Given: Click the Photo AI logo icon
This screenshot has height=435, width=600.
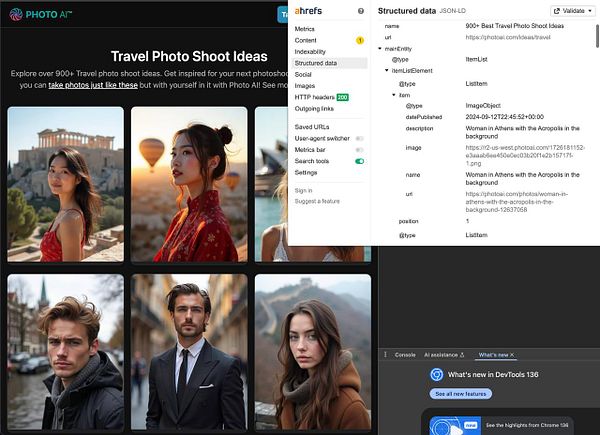Looking at the screenshot, I should tap(16, 15).
